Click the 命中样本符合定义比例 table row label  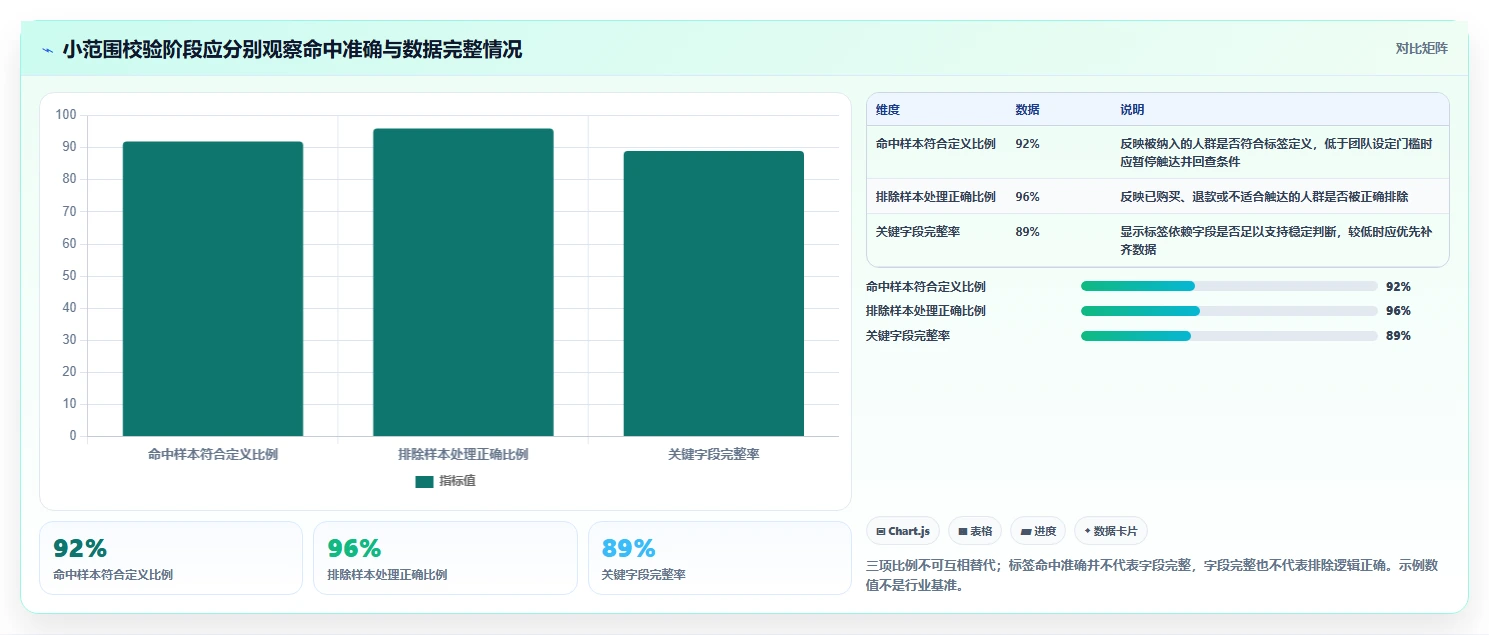click(x=936, y=144)
